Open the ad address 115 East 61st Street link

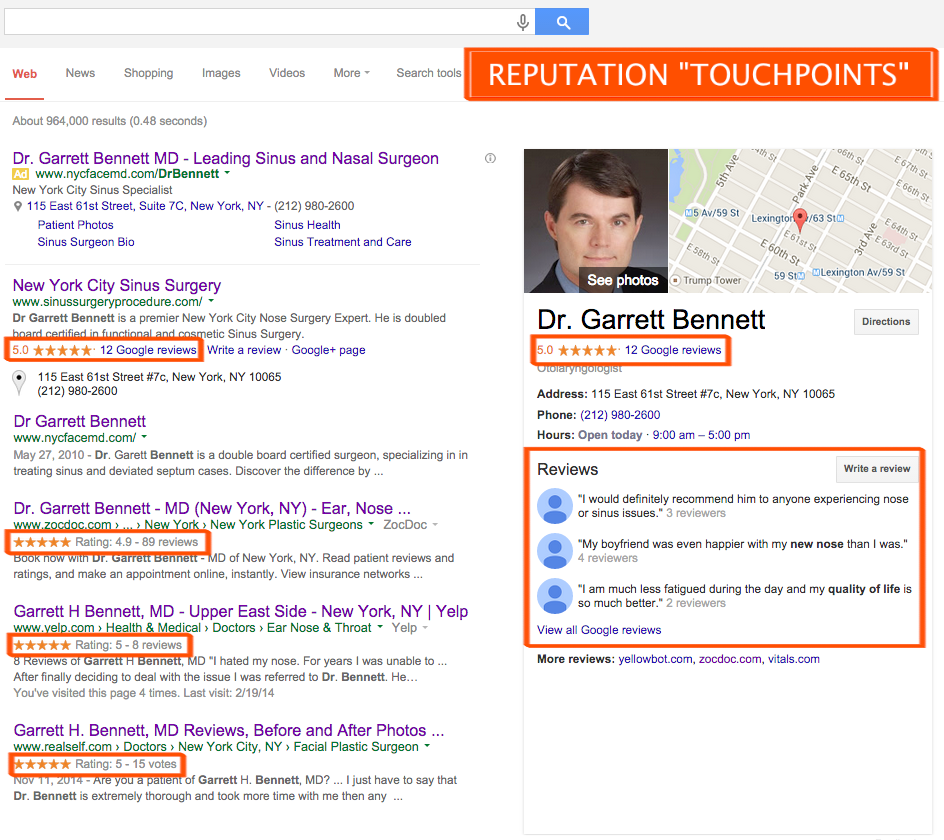coord(145,206)
